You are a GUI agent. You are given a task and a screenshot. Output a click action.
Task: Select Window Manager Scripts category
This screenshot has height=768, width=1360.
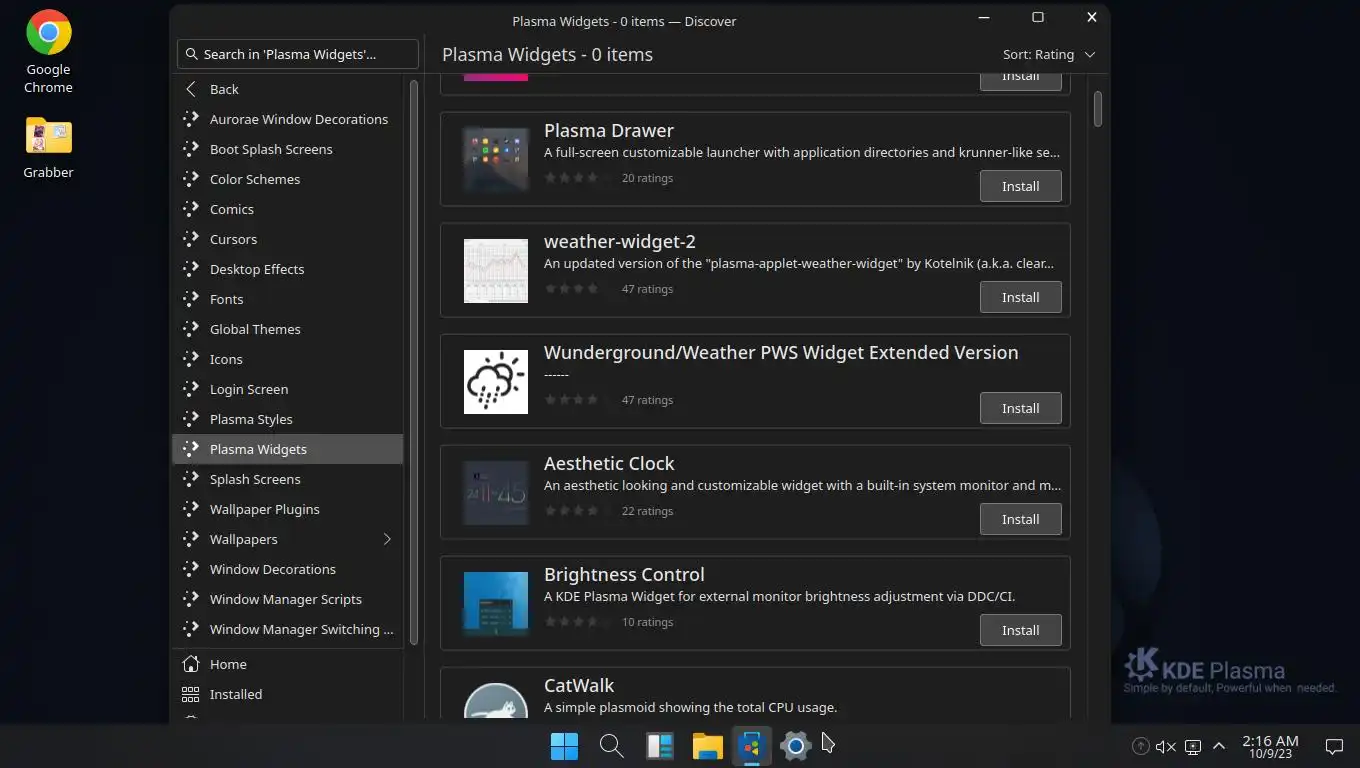(x=288, y=599)
